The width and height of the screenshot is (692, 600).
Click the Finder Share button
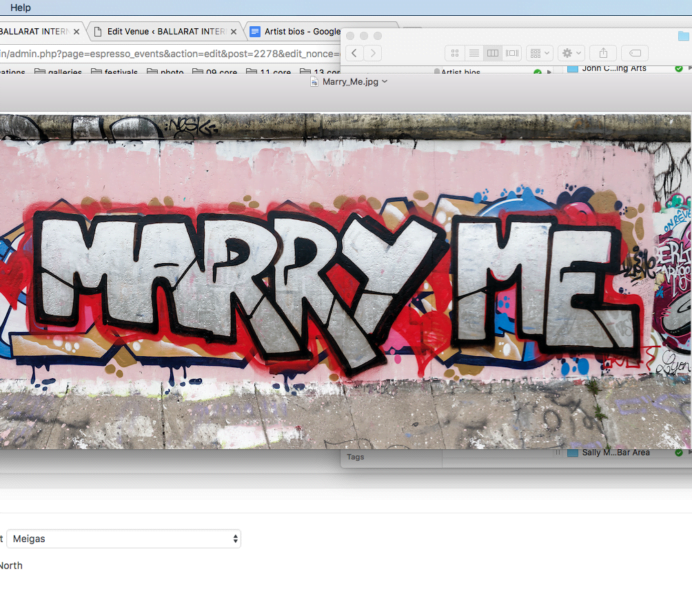603,53
